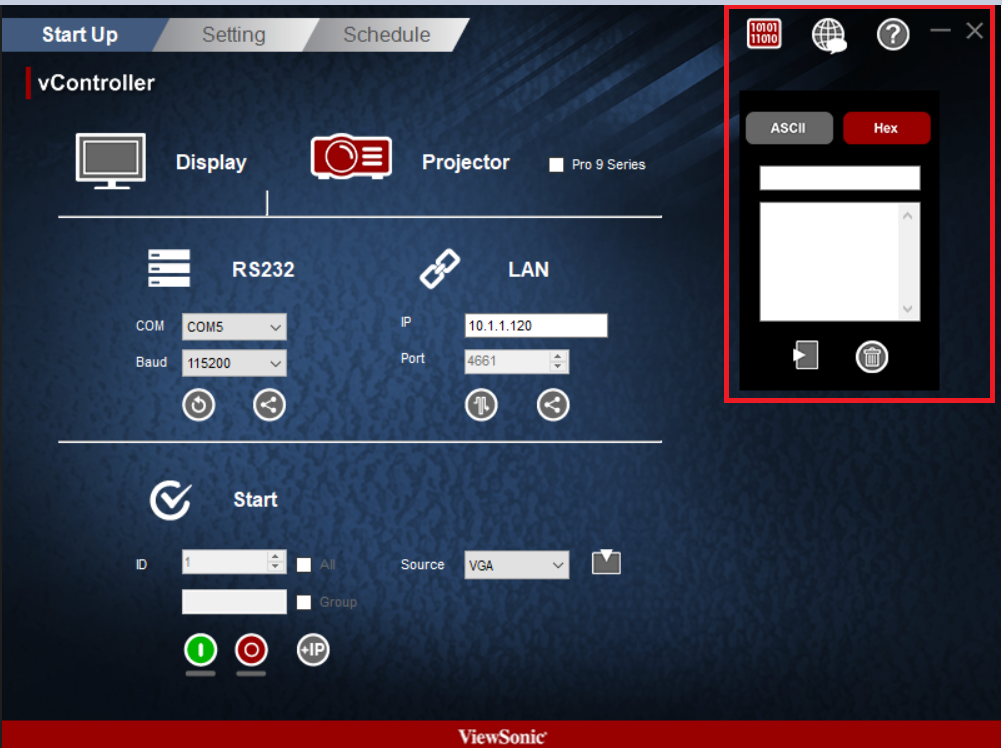Open the globe language selection icon
The image size is (1002, 748).
pos(829,35)
